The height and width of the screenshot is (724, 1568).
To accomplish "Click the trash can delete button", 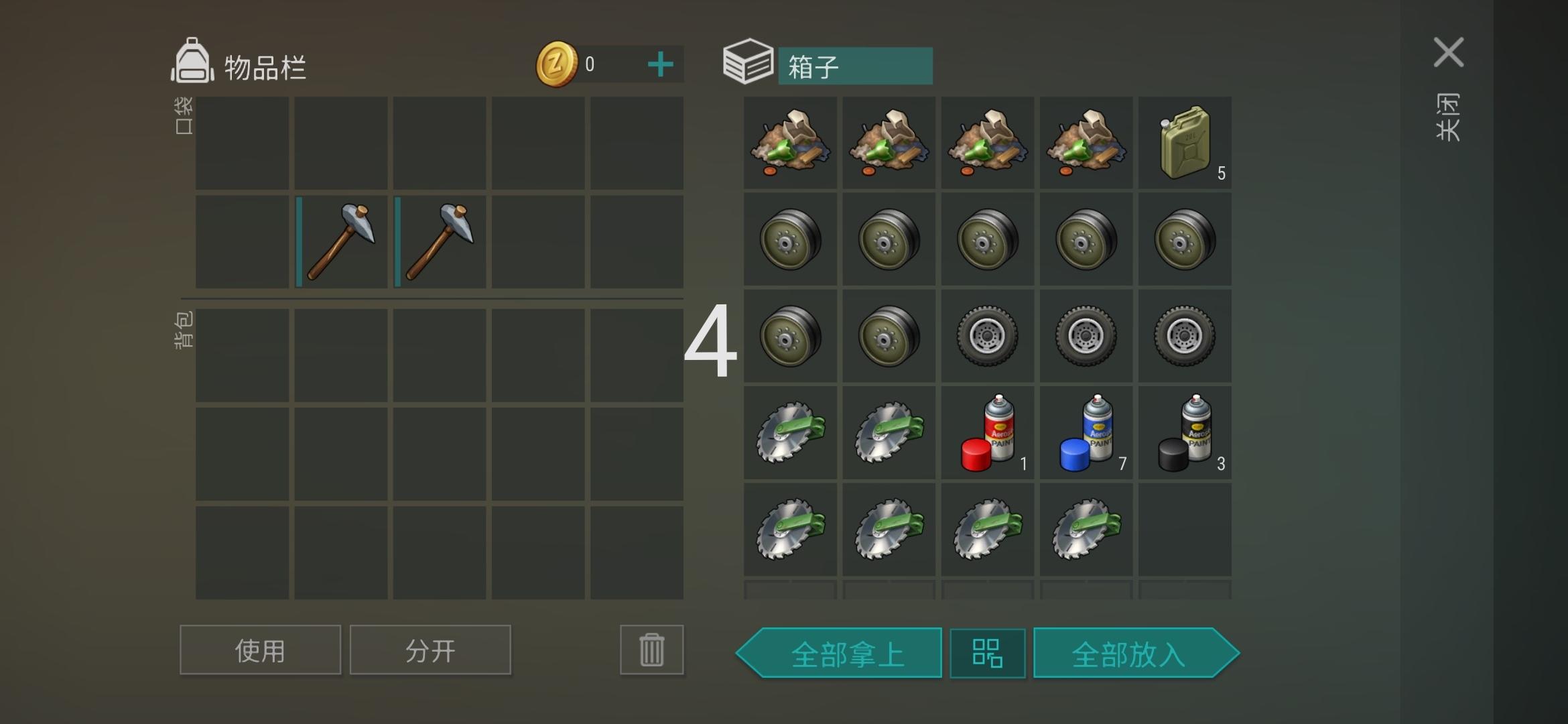I will pos(651,650).
